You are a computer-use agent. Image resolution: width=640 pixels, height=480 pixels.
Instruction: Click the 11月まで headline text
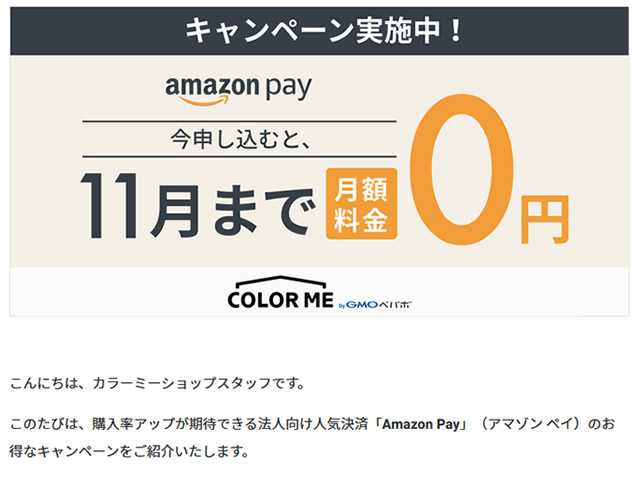pos(198,206)
